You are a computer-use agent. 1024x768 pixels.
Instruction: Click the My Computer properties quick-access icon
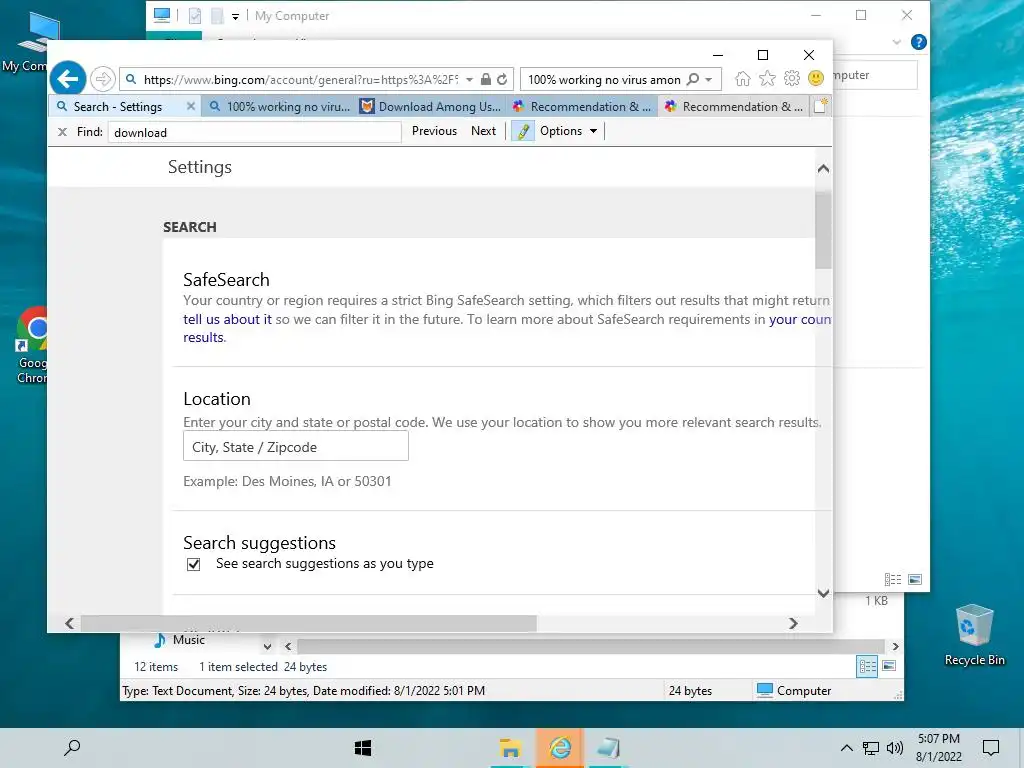195,16
